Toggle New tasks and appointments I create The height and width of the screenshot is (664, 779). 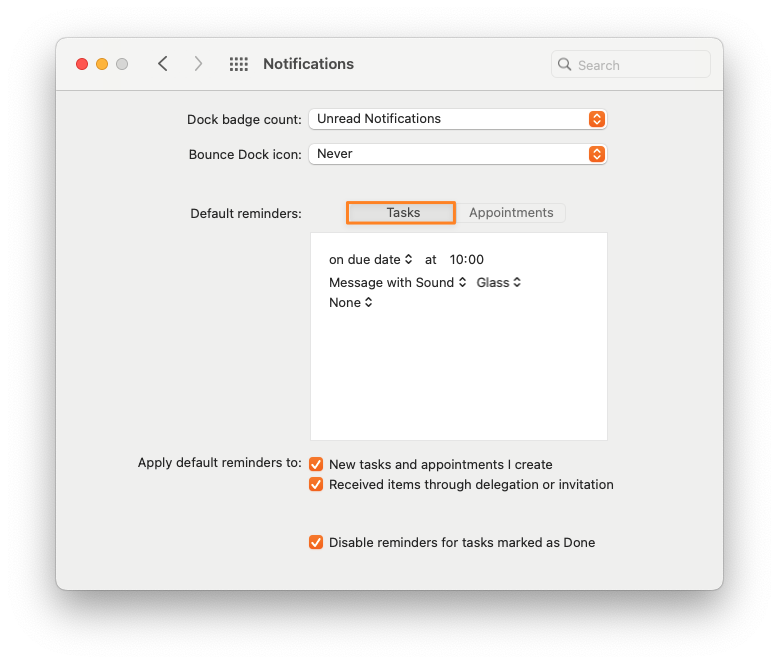316,464
